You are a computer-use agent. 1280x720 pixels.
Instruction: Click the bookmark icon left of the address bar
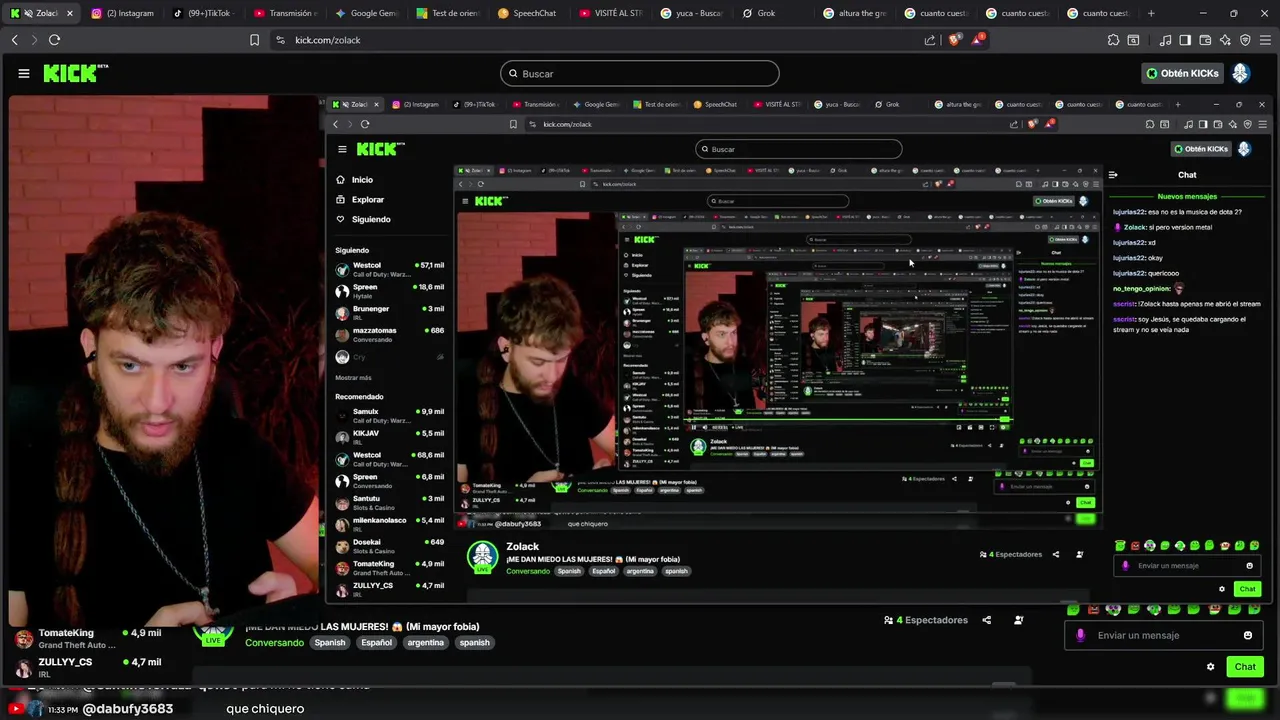pos(254,40)
